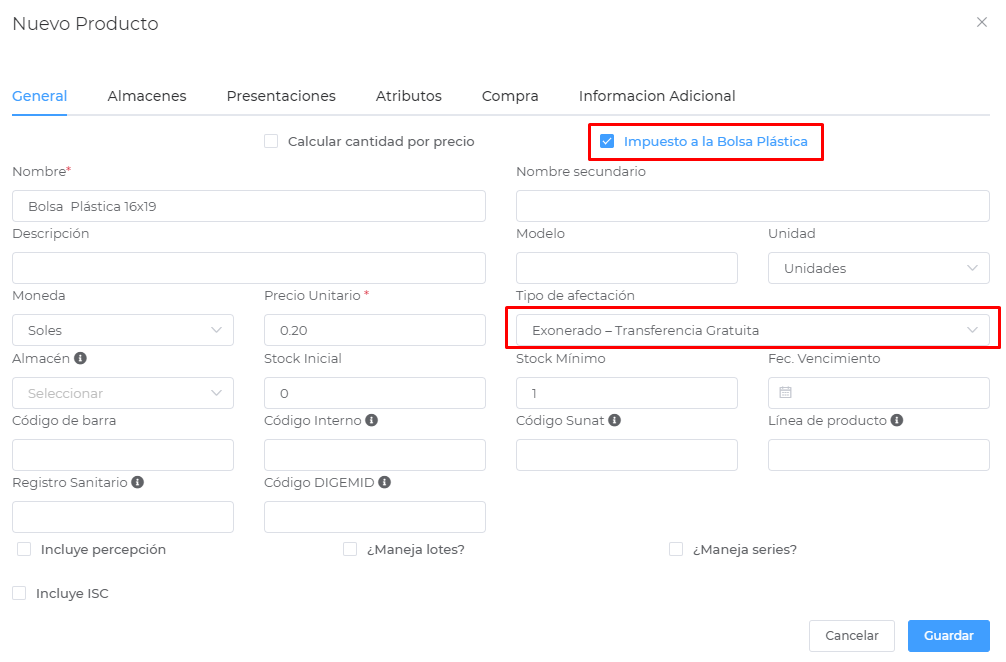Viewport: 1006px width, 662px height.
Task: Click the Precio Unitario input field
Action: pos(375,330)
